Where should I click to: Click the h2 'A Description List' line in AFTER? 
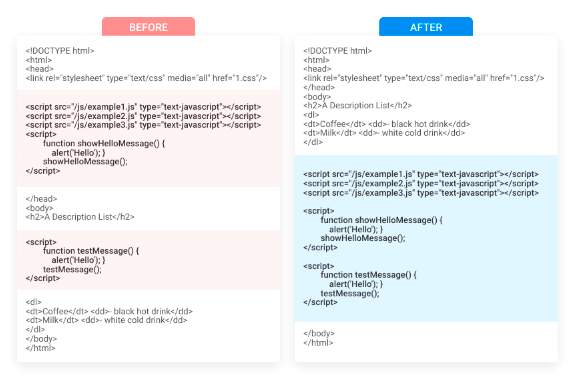[x=358, y=106]
